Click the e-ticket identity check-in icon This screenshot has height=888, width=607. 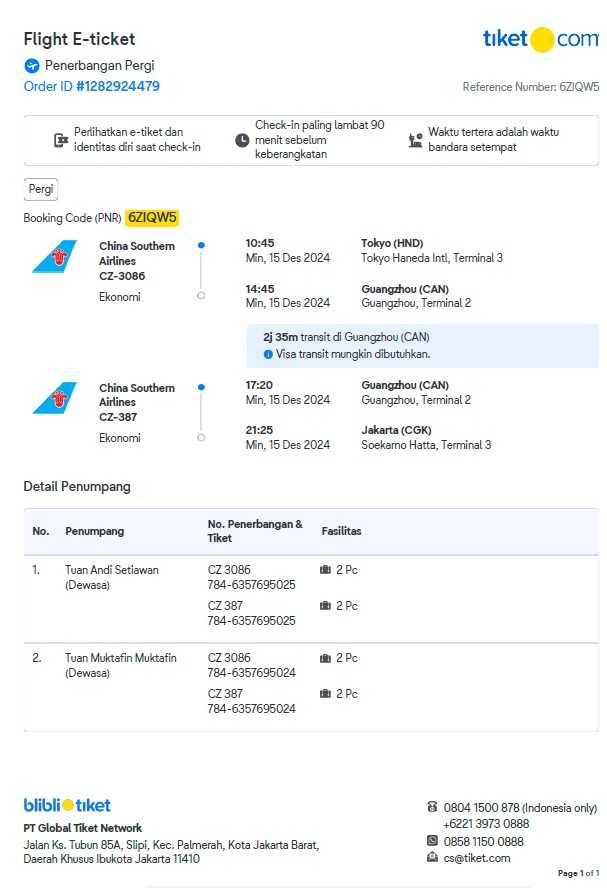pos(61,140)
